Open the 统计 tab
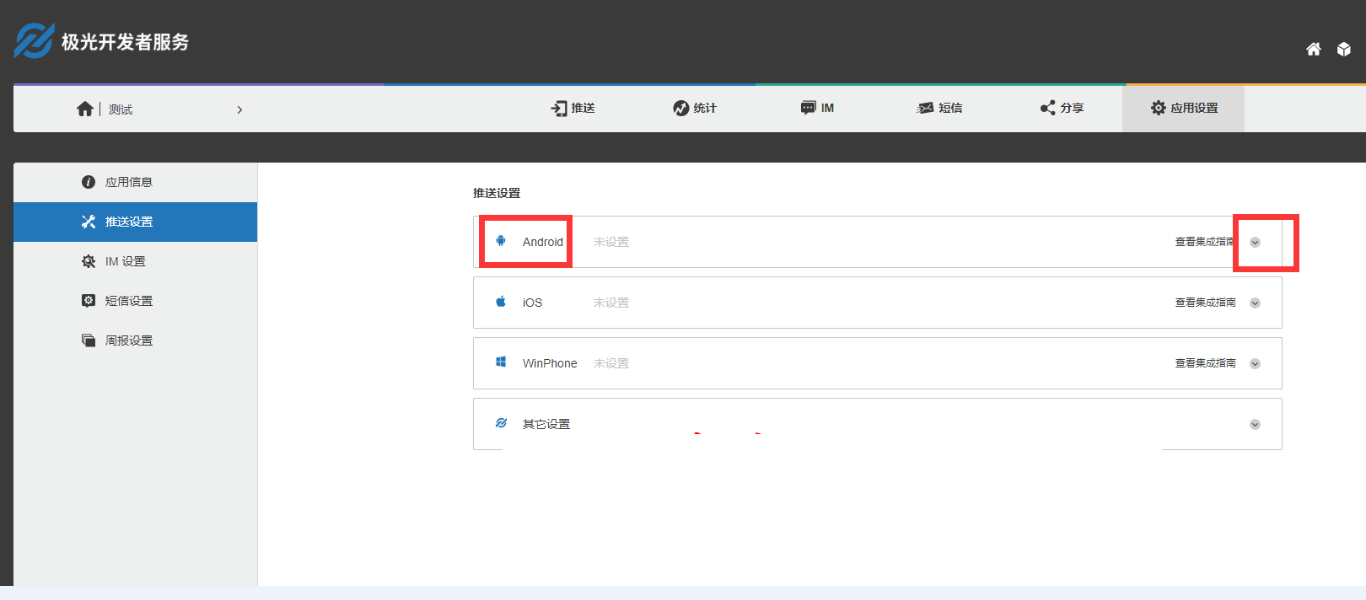Viewport: 1366px width, 600px height. tap(695, 108)
